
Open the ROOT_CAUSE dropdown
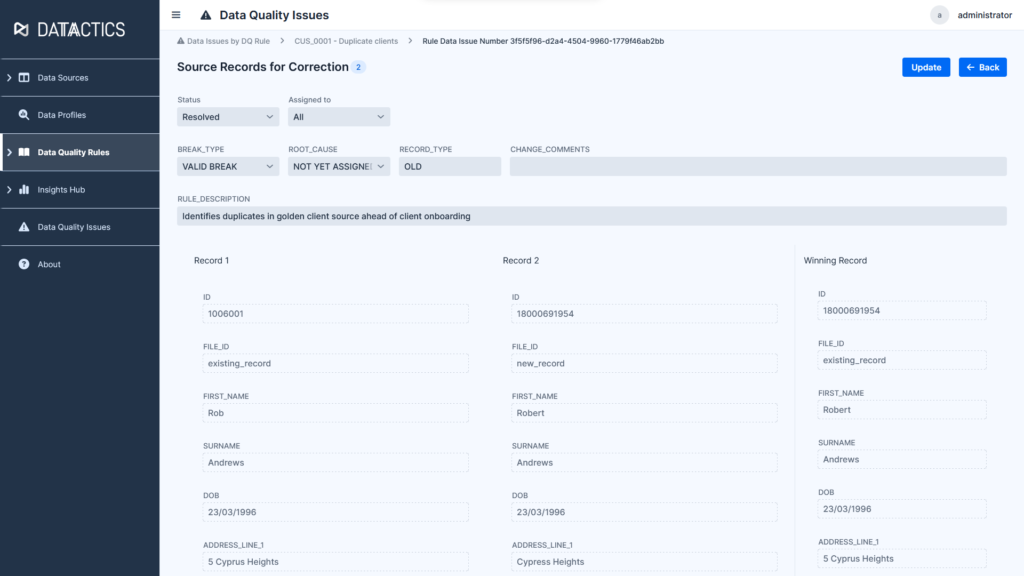pyautogui.click(x=338, y=167)
